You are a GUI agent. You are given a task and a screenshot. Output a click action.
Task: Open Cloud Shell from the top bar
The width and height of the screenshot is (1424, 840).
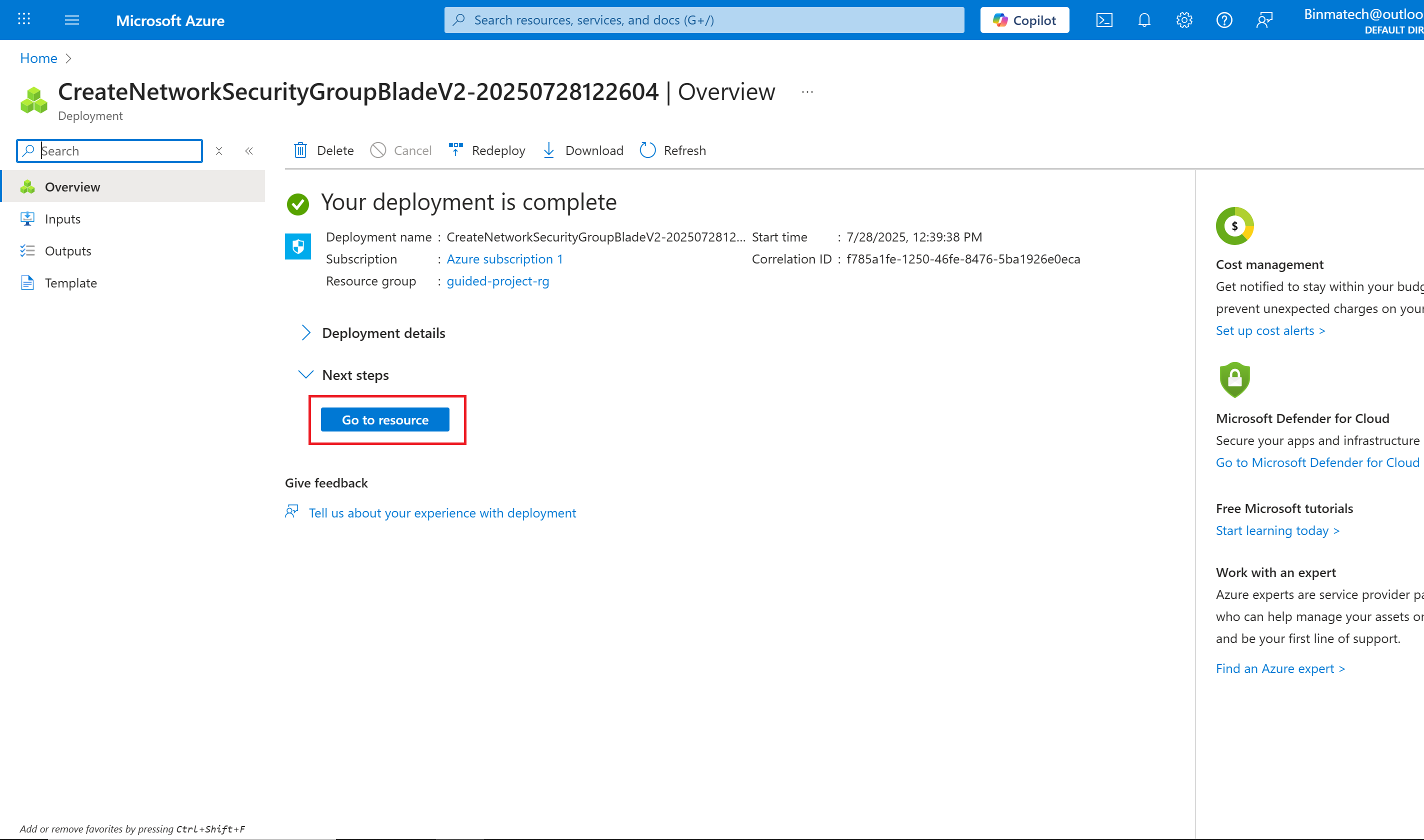pos(1103,20)
